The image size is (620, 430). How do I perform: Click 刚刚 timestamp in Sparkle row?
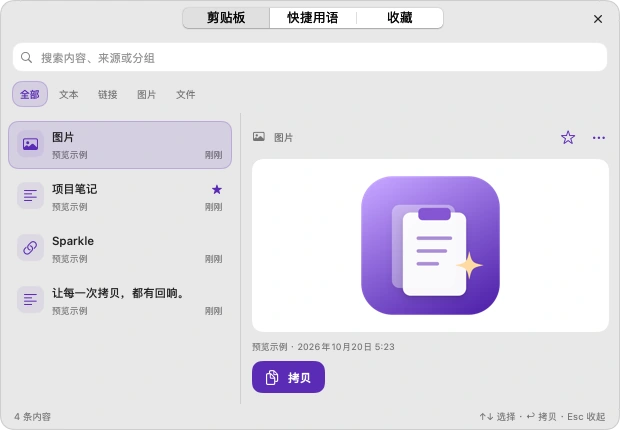(214, 259)
